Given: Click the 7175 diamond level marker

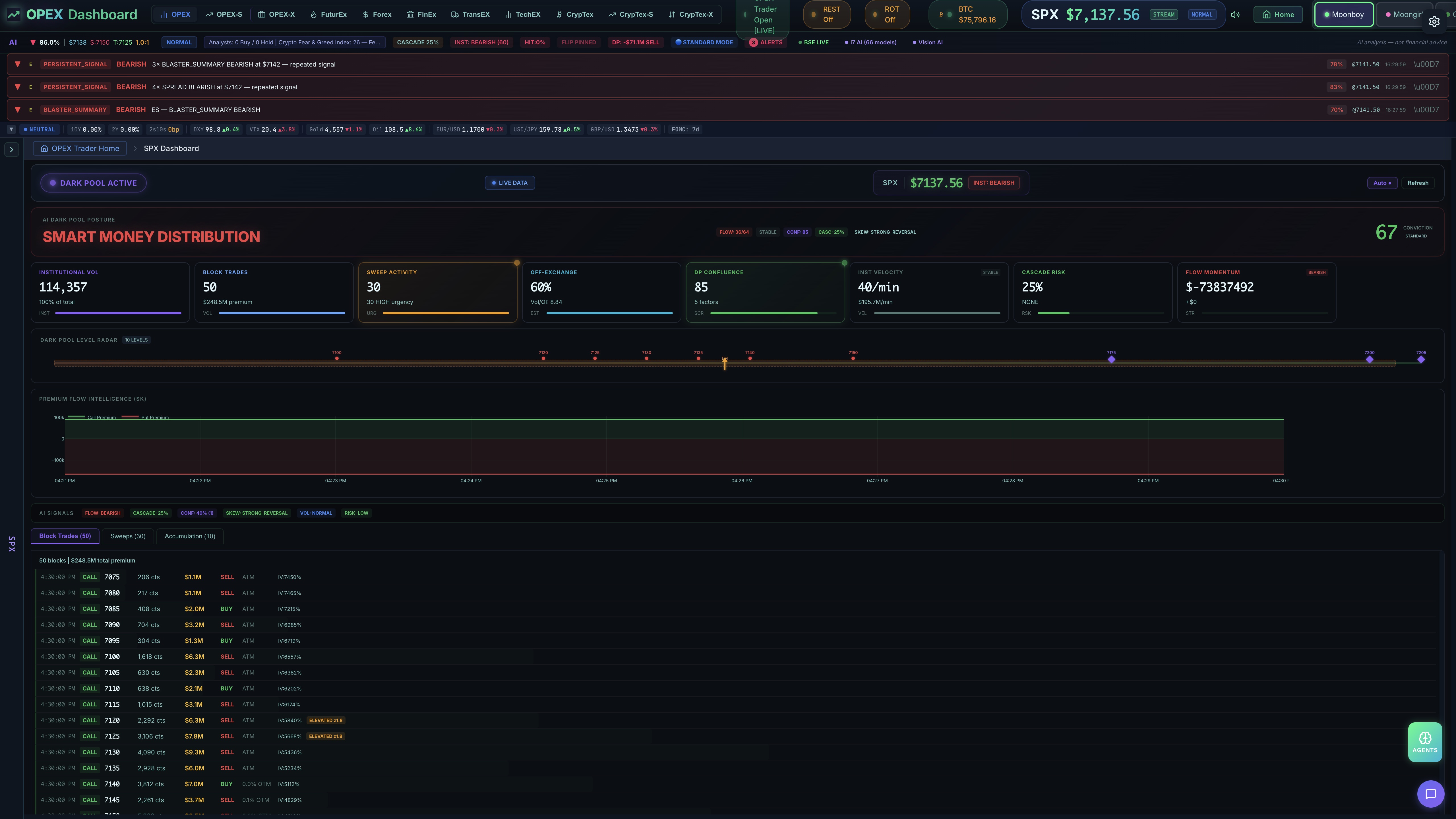Looking at the screenshot, I should (x=1111, y=359).
